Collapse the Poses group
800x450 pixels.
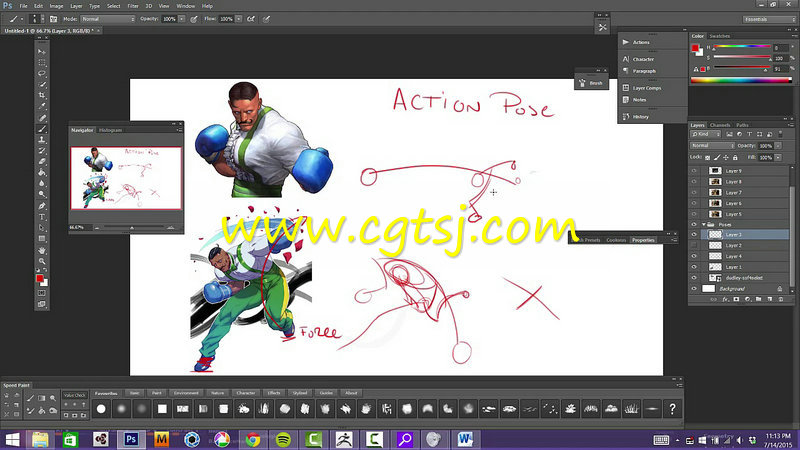tap(704, 224)
